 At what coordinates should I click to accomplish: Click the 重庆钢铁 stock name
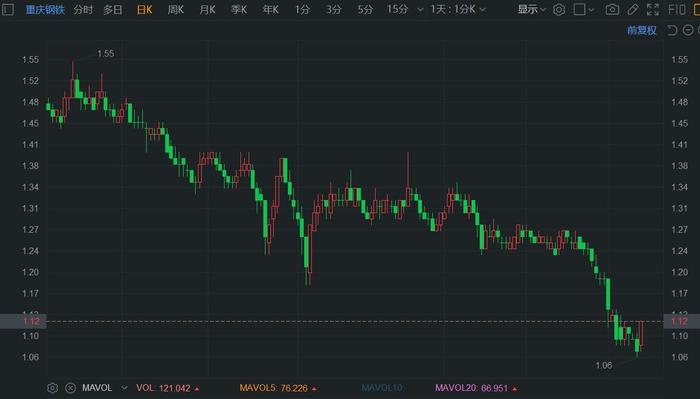click(x=45, y=9)
